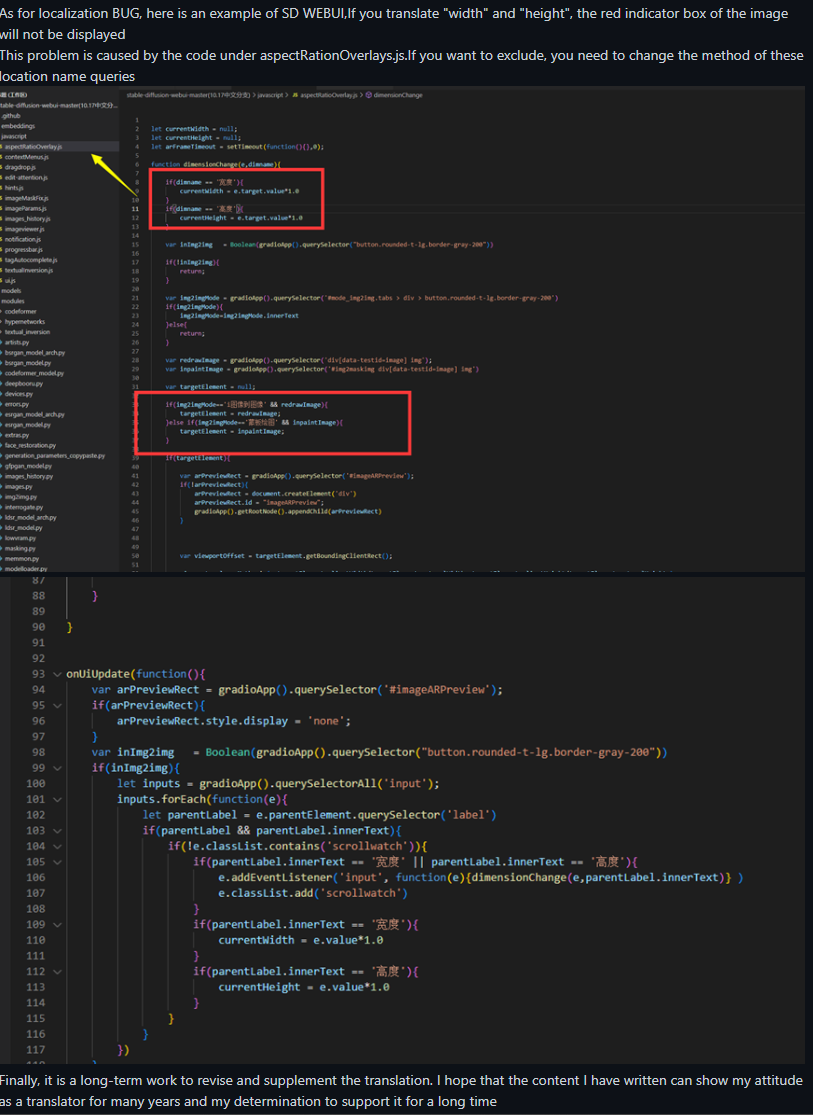Open lowvram.py in the file tree
The height and width of the screenshot is (1115, 813).
pyautogui.click(x=20, y=538)
